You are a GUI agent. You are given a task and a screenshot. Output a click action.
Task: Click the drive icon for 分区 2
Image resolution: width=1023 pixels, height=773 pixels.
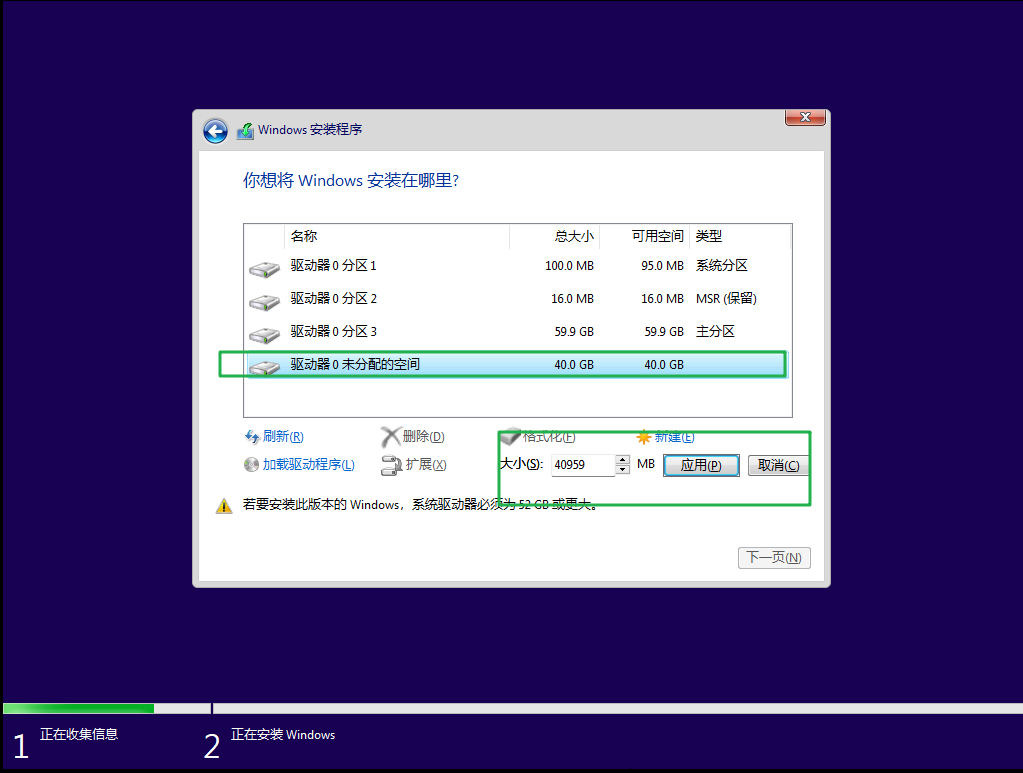pyautogui.click(x=264, y=302)
